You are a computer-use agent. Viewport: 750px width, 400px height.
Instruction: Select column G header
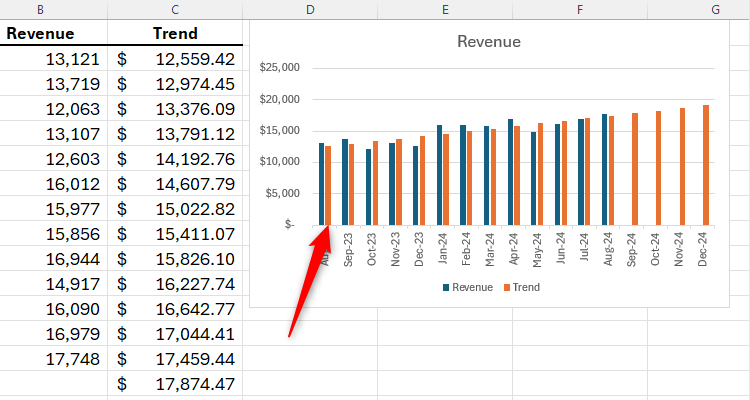click(x=715, y=9)
